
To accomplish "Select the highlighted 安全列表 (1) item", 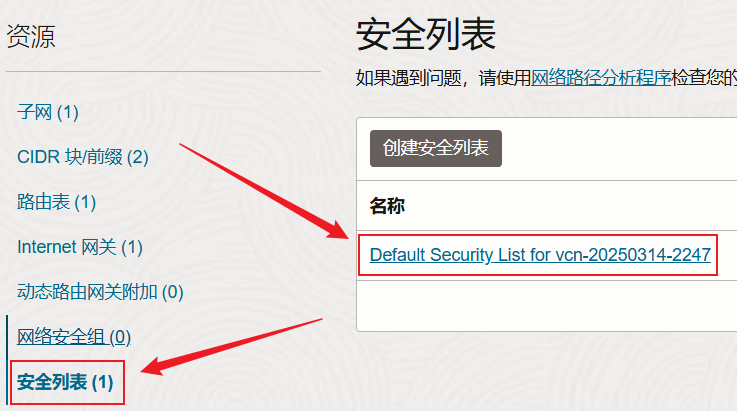I will [65, 382].
